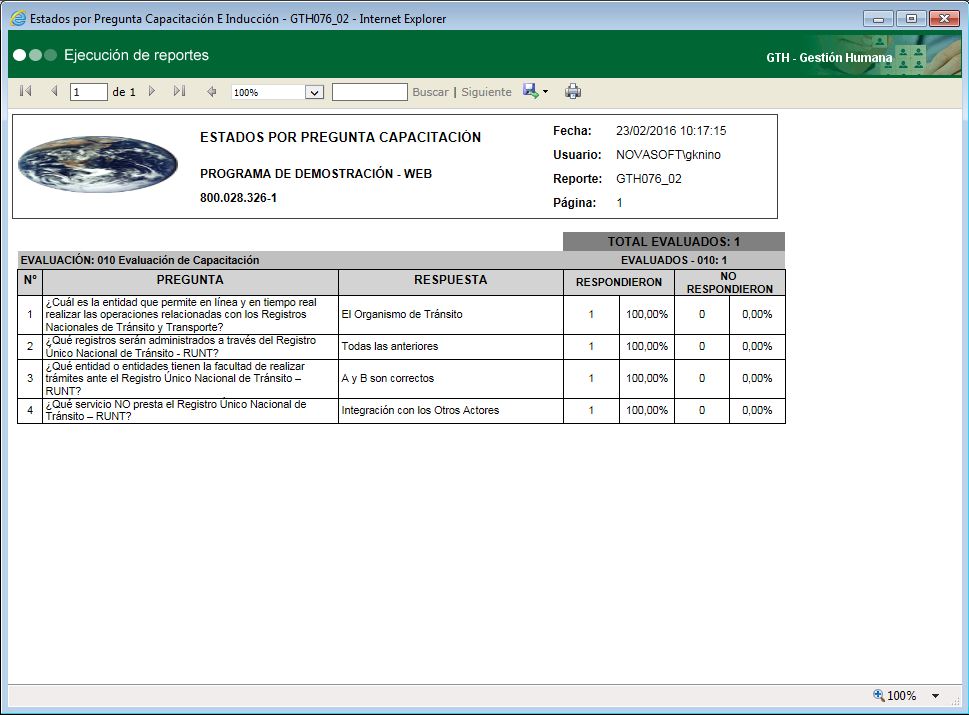The width and height of the screenshot is (969, 715).
Task: Expand the export format dropdown arrow
Action: (x=545, y=91)
